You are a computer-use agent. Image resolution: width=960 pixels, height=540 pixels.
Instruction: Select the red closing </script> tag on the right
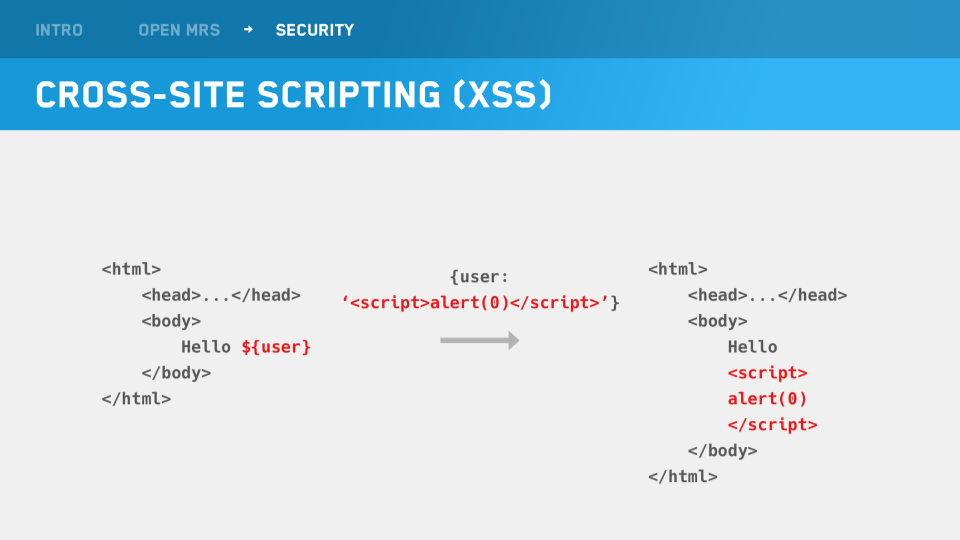point(772,425)
